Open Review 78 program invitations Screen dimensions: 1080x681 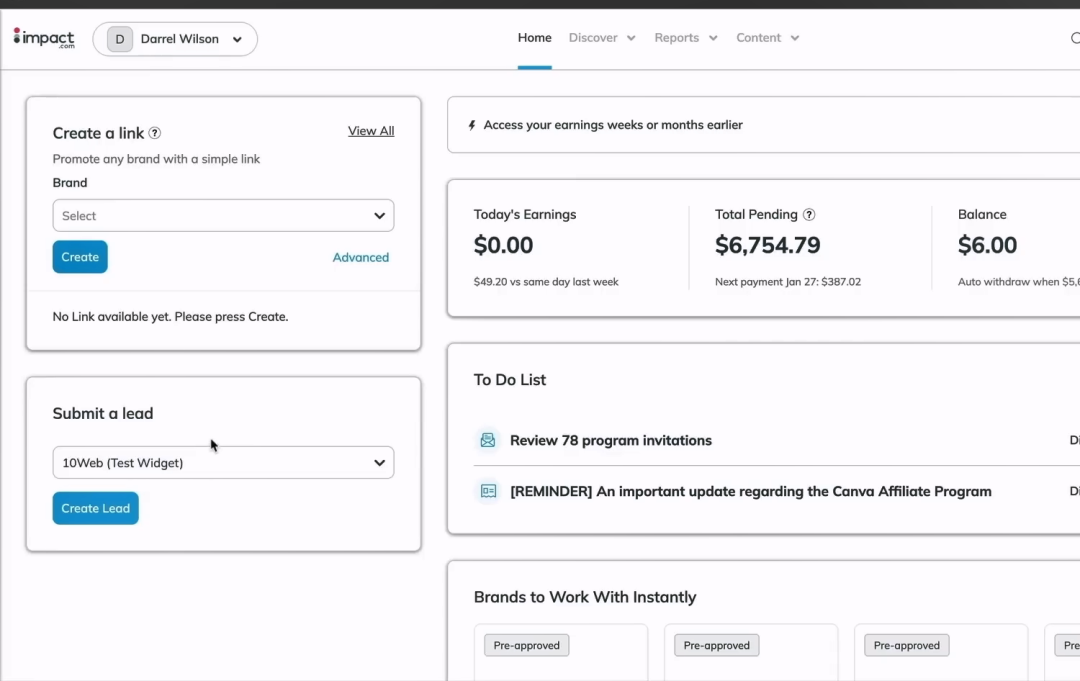[x=611, y=441]
